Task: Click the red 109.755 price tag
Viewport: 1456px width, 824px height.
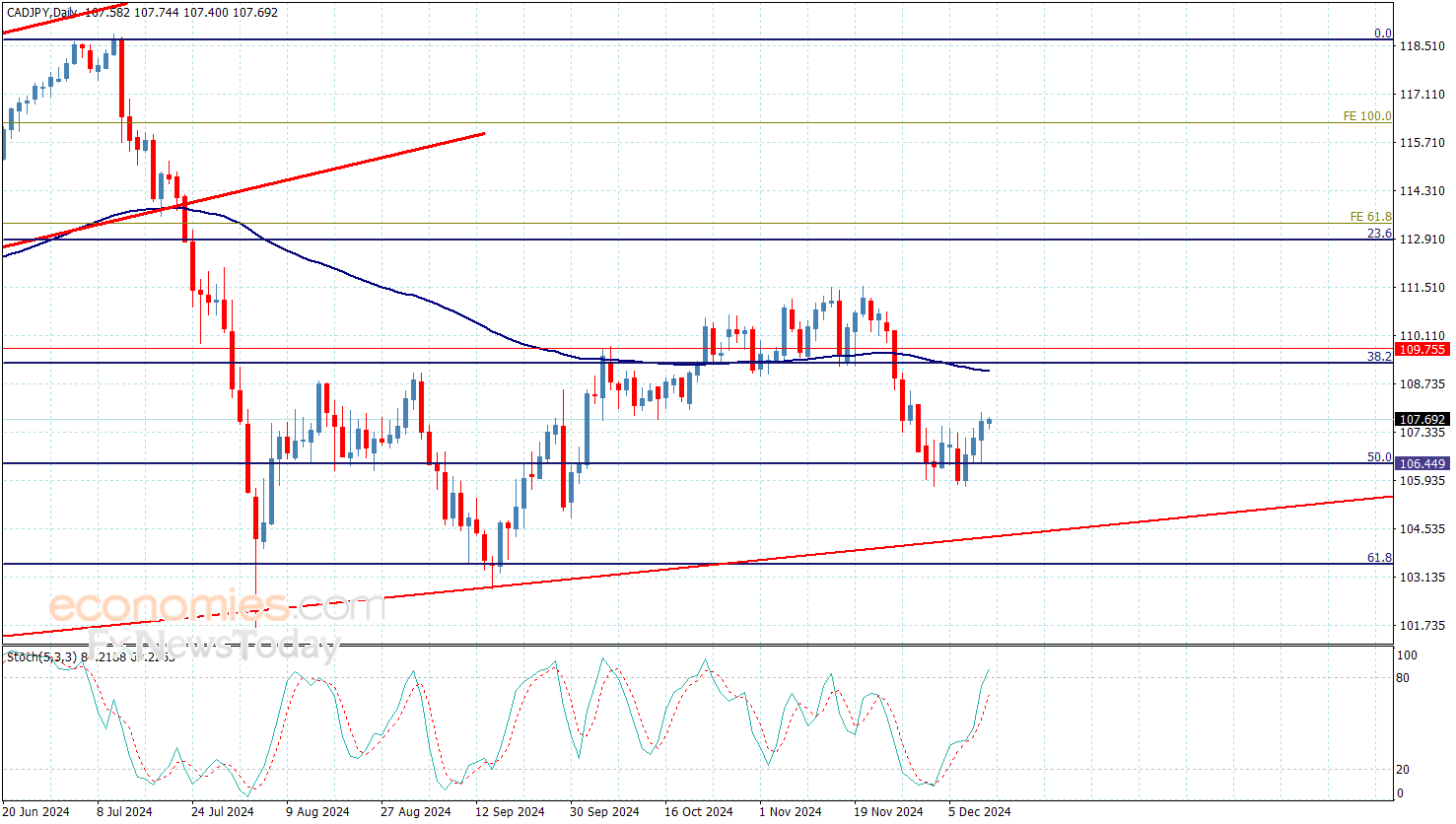Action: 1422,350
